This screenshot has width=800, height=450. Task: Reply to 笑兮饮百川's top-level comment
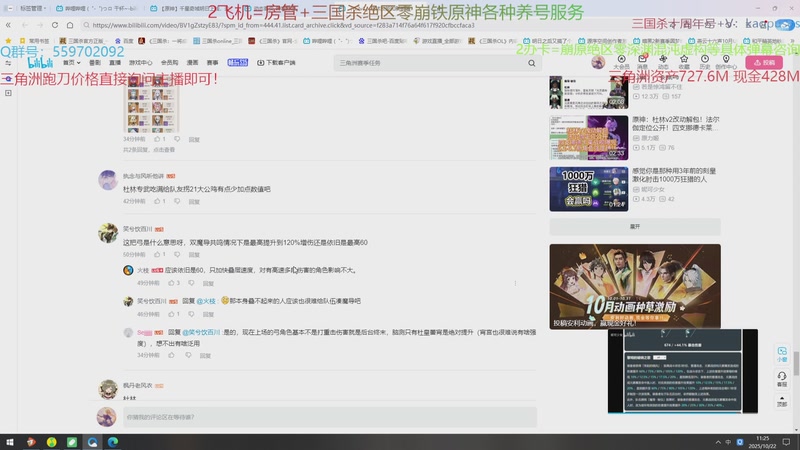click(x=194, y=255)
